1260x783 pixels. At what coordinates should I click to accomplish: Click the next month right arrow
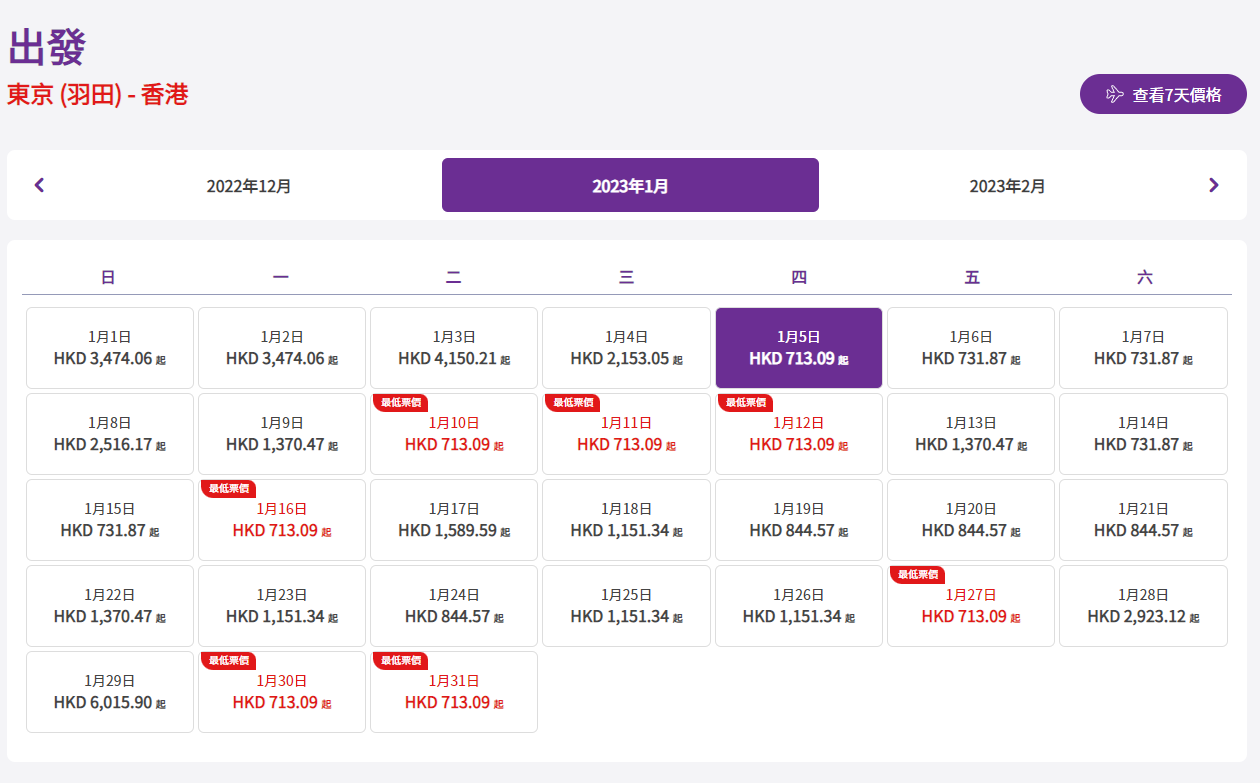pyautogui.click(x=1213, y=185)
